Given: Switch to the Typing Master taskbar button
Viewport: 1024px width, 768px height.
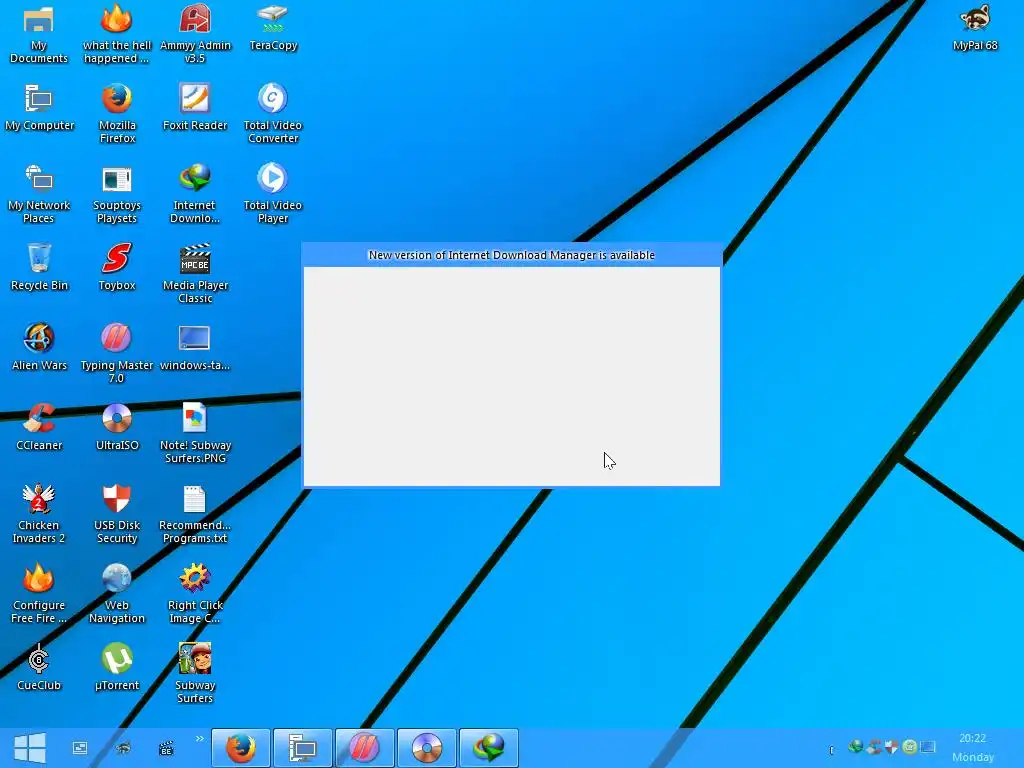Looking at the screenshot, I should click(x=364, y=748).
